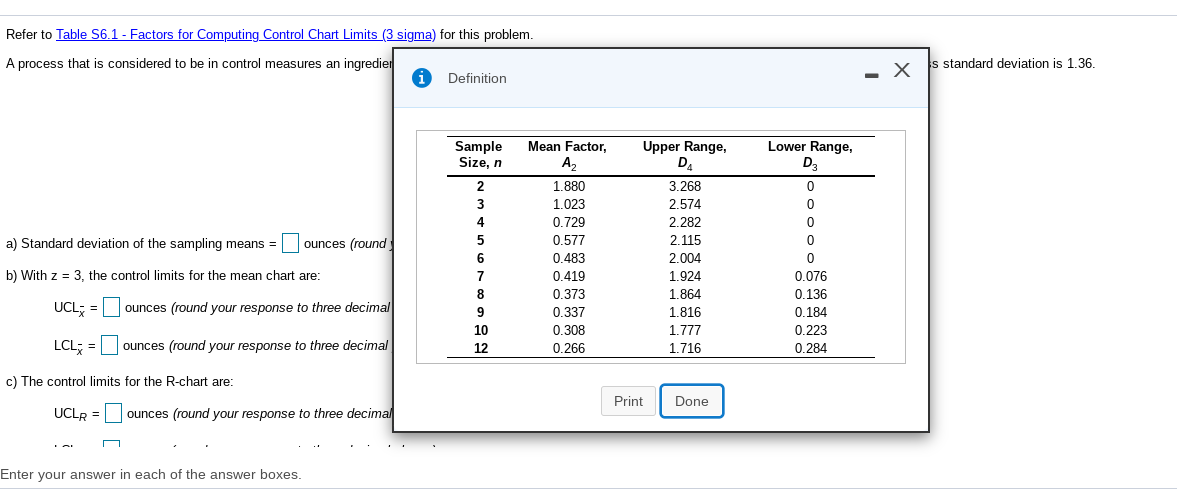Click the A2 value 1.880

coord(569,187)
